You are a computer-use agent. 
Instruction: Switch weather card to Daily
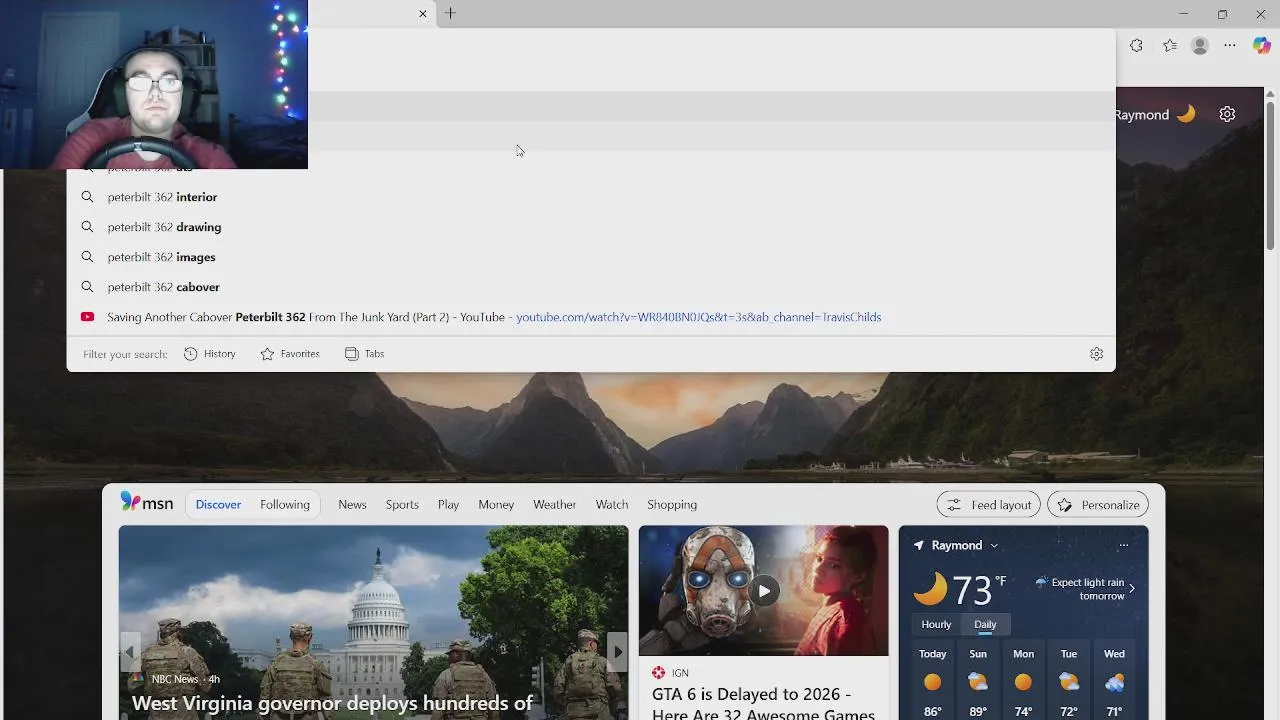(985, 625)
